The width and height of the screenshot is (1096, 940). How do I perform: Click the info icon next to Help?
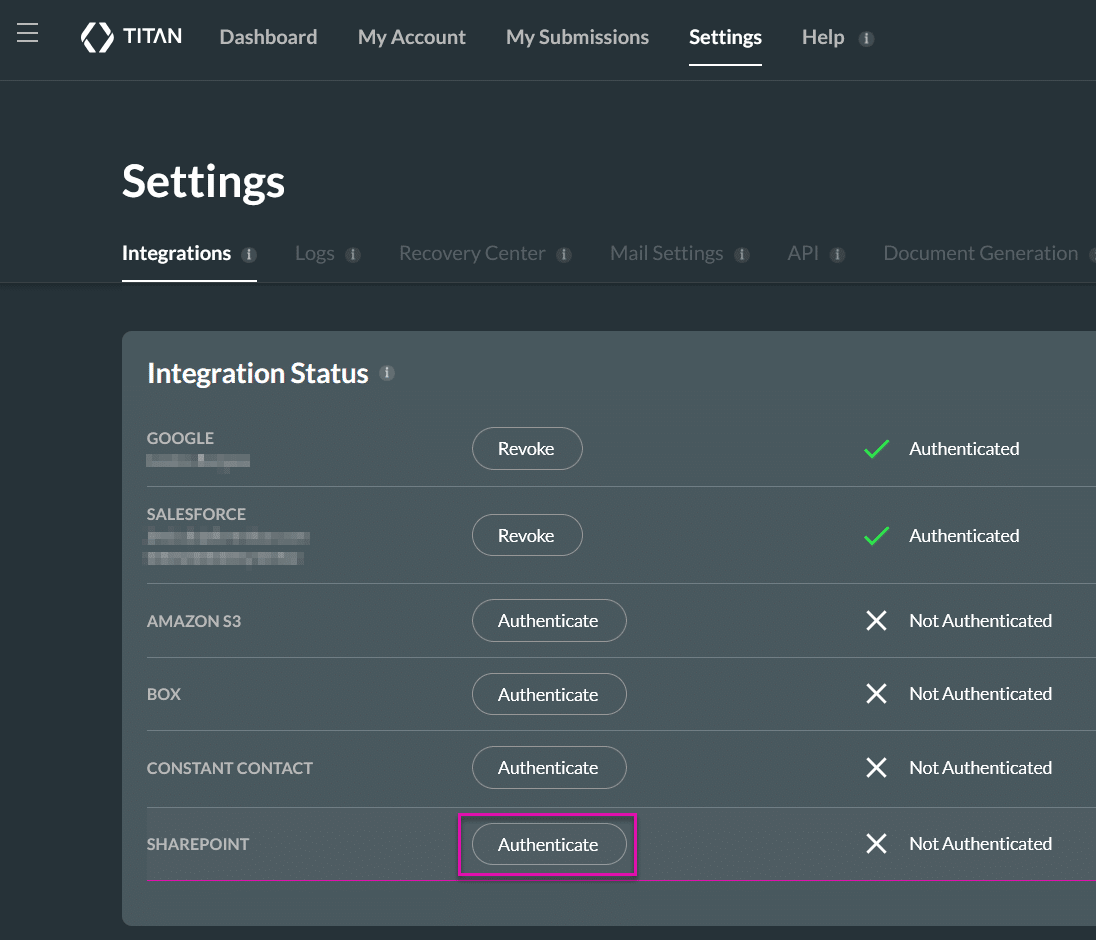864,38
